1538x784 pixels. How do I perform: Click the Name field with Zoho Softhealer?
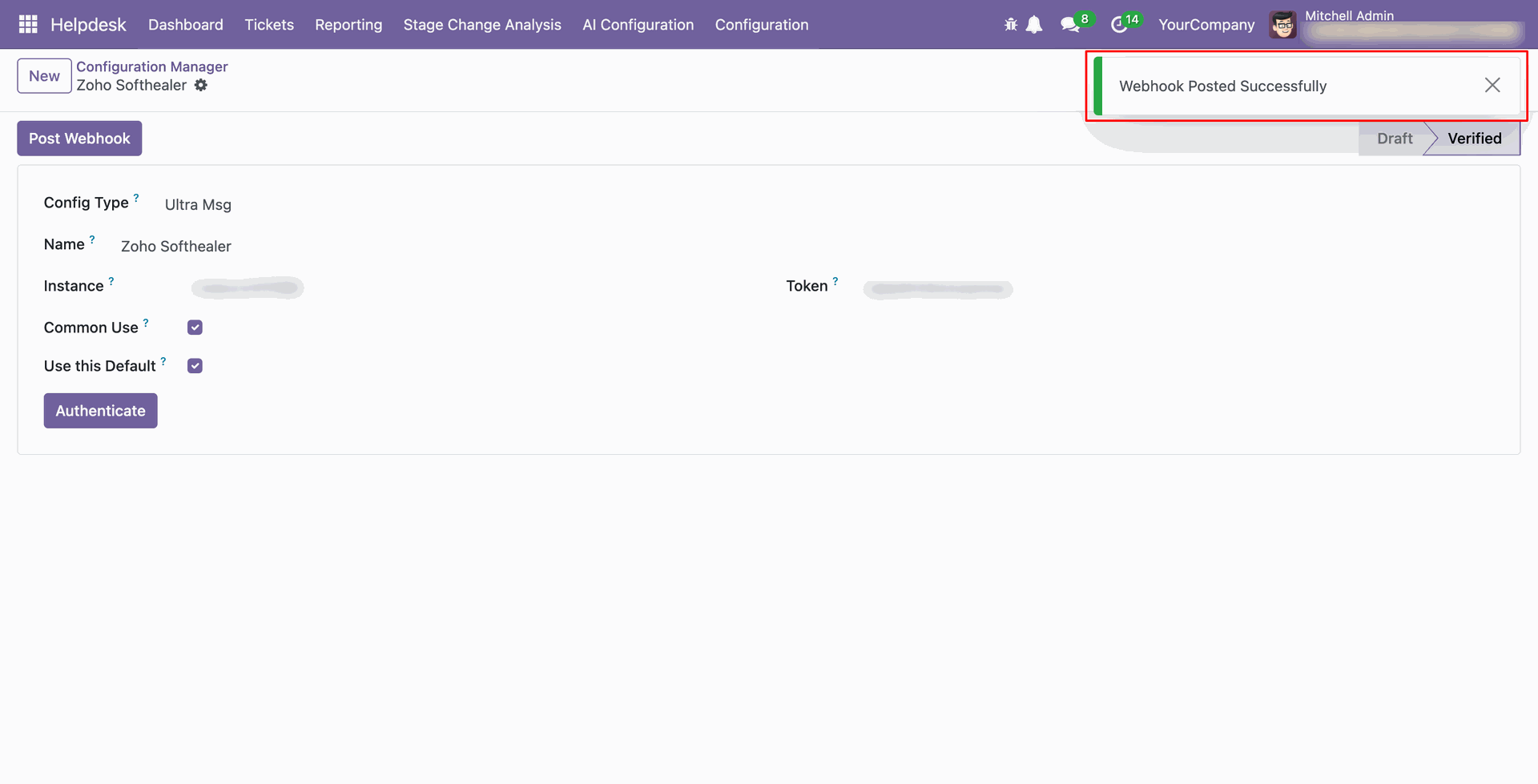tap(176, 246)
